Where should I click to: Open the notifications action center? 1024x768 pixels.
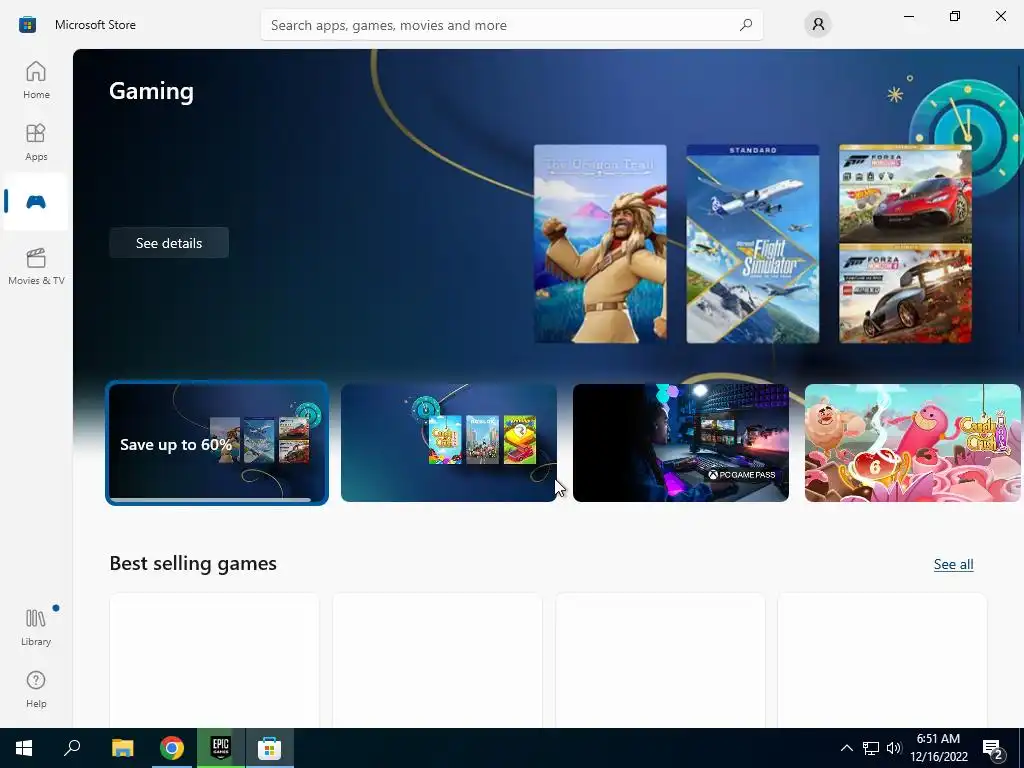click(993, 748)
